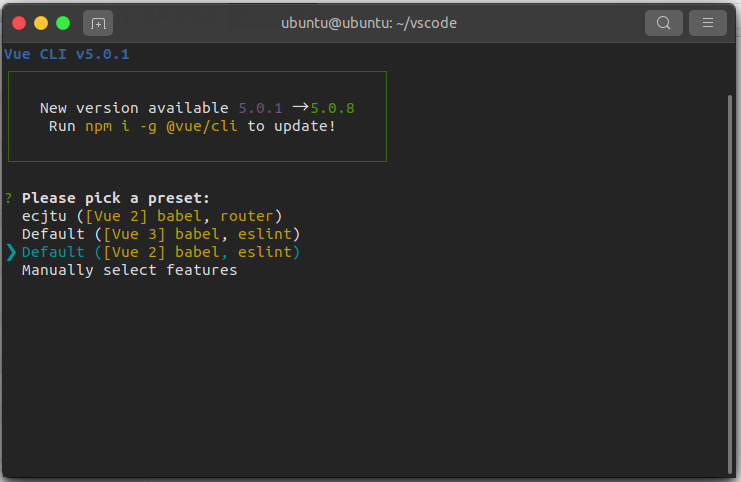Open the terminal search icon
741x482 pixels.
click(x=663, y=23)
